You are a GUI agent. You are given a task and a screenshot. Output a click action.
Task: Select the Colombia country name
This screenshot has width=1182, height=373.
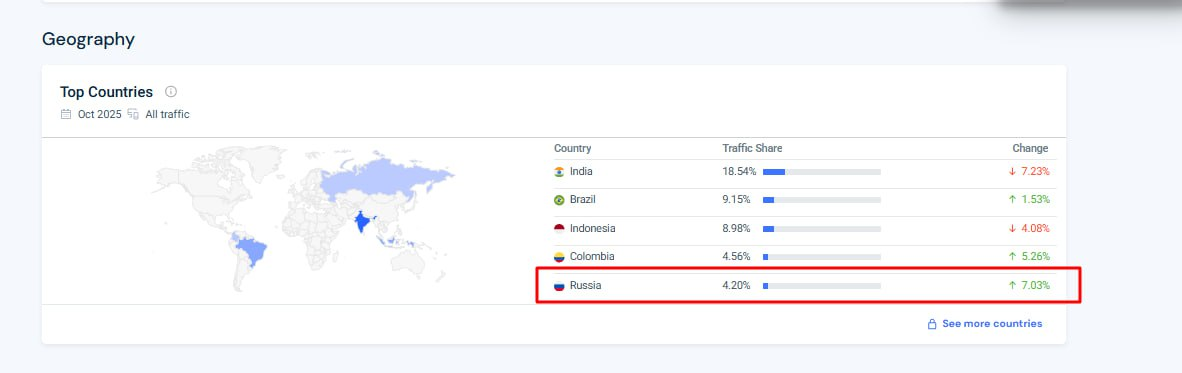(592, 257)
